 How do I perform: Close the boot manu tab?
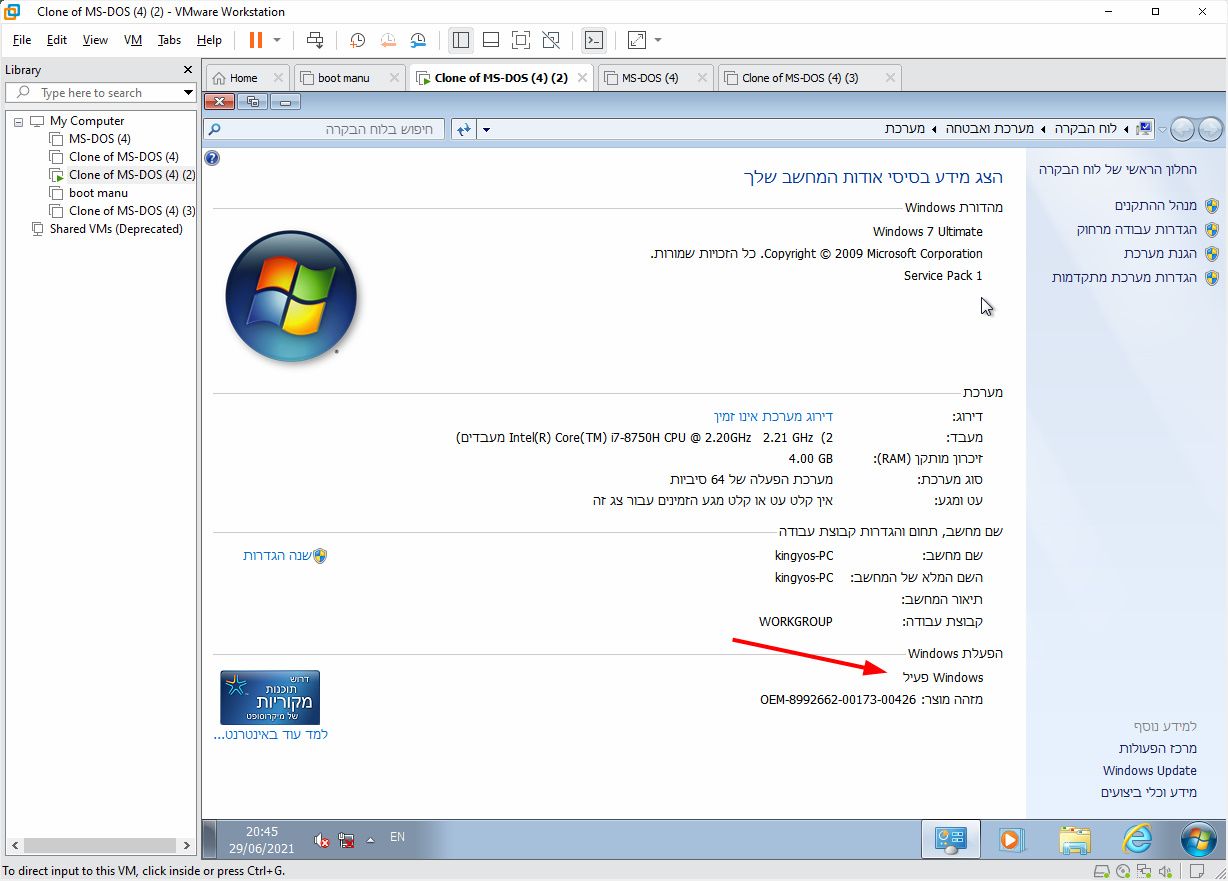[394, 77]
